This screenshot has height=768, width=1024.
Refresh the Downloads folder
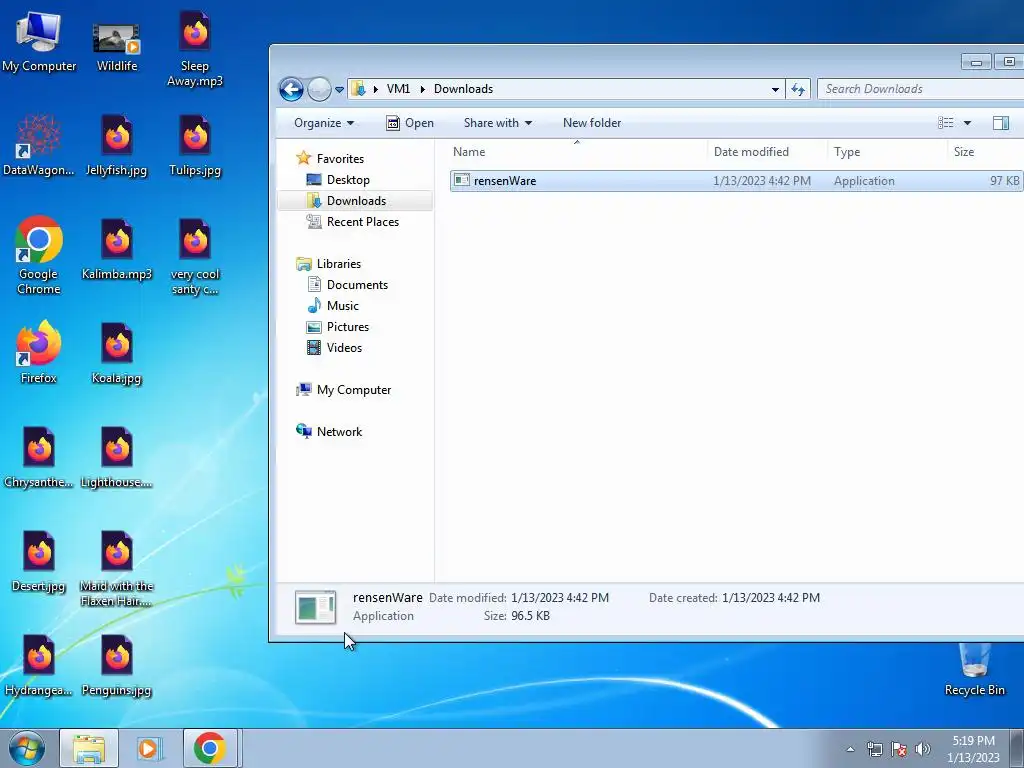point(798,89)
